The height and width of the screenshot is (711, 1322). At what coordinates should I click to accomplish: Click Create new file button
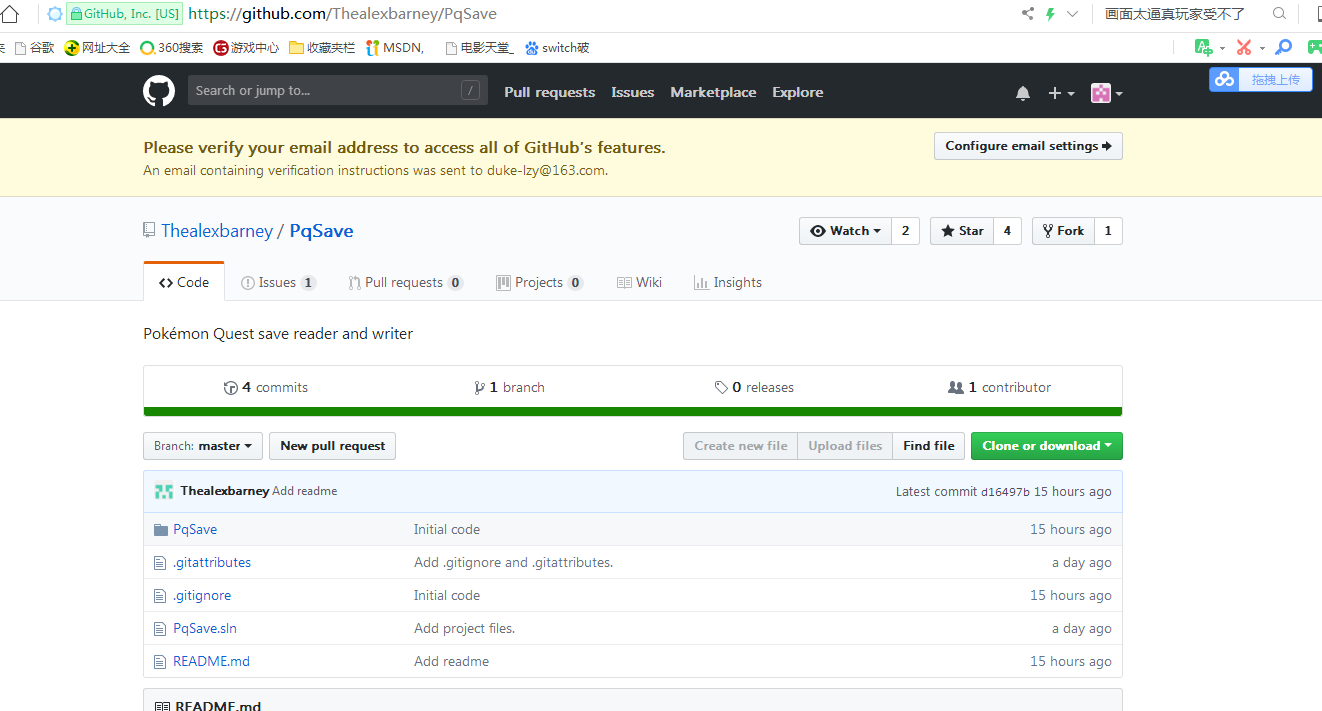tap(740, 446)
